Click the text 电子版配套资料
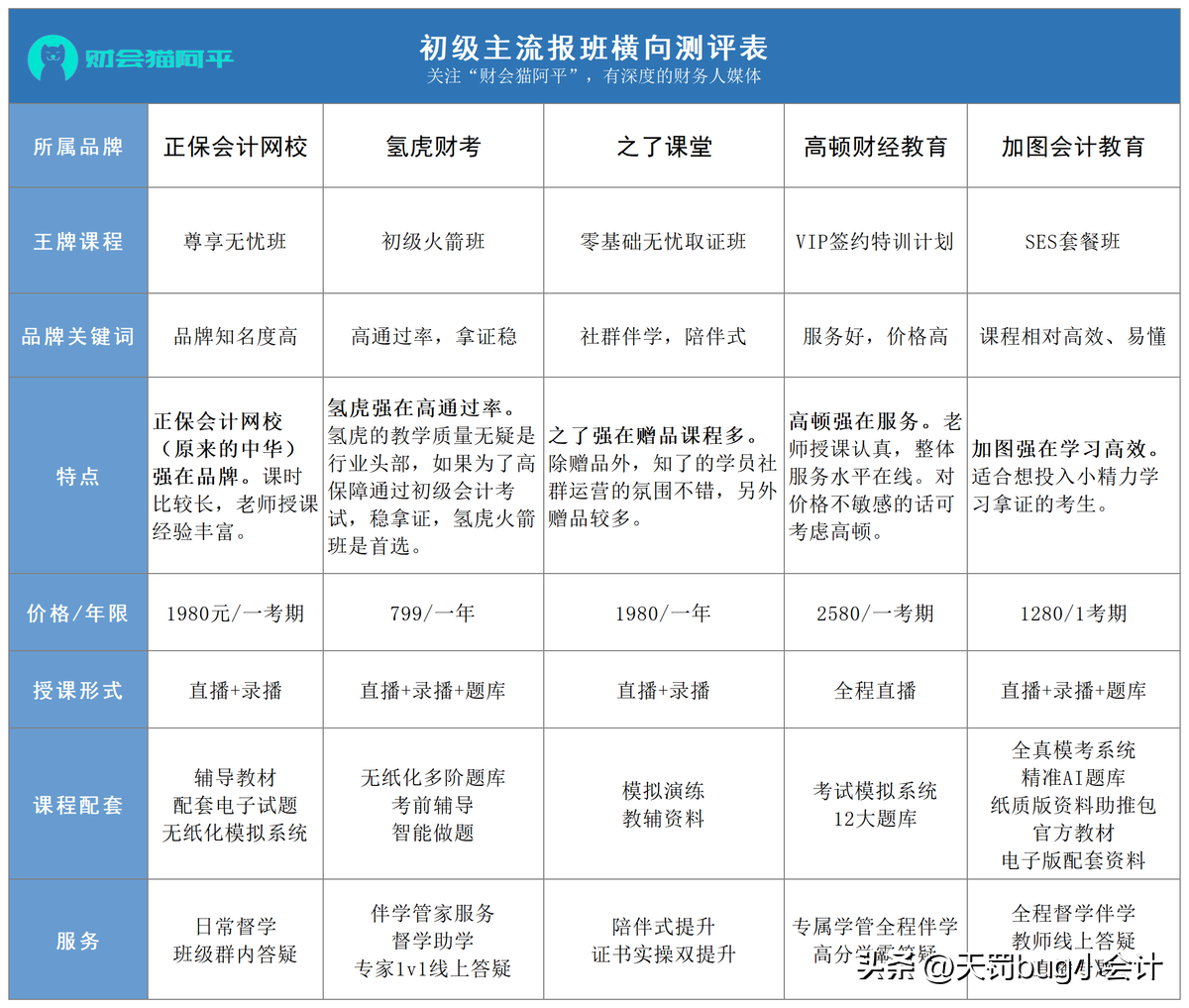The height and width of the screenshot is (1008, 1189). click(1073, 861)
